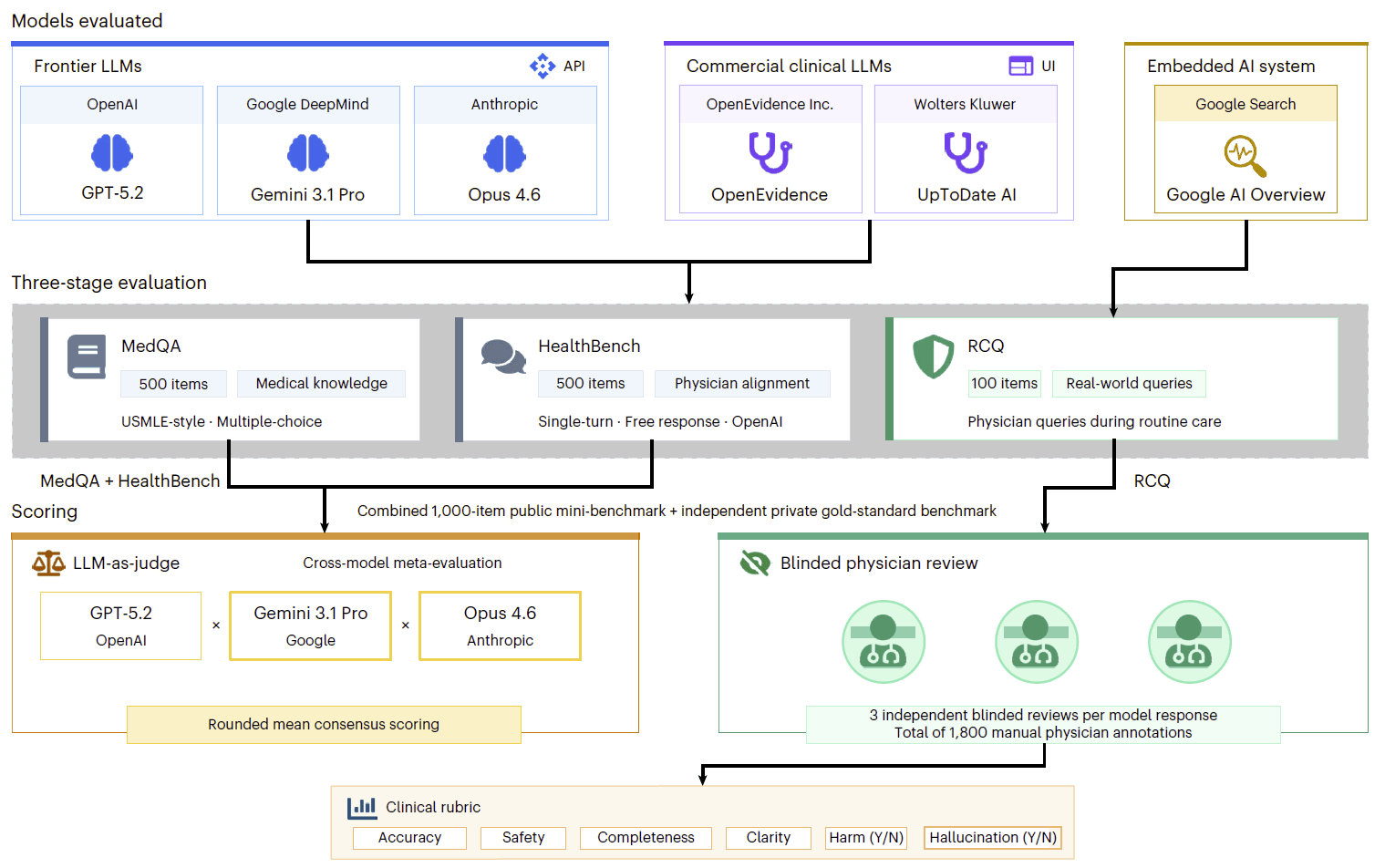Click the 500 items tag under HealthBench
The image size is (1385, 868).
(x=591, y=384)
